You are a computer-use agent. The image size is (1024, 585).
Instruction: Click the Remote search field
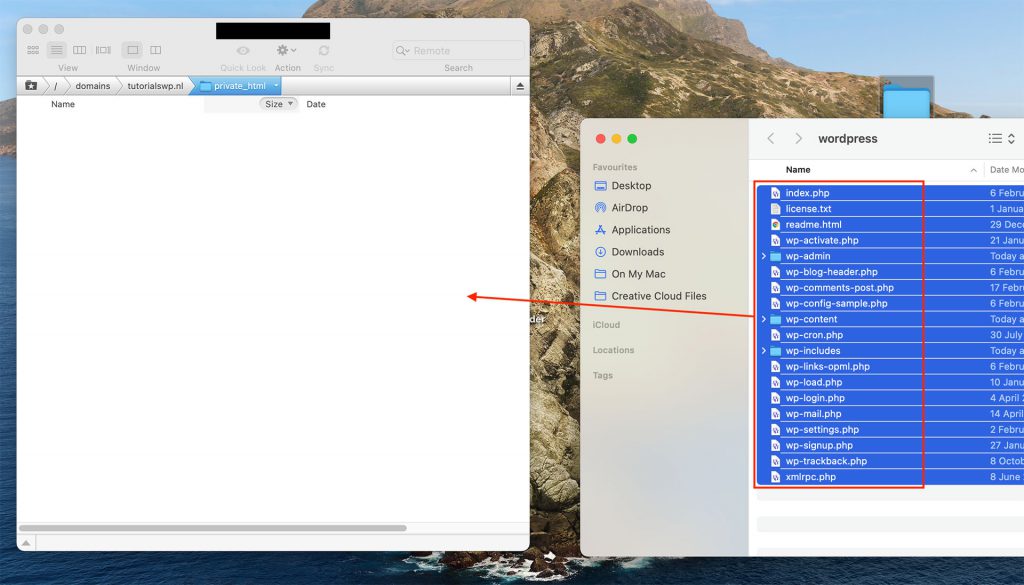(458, 50)
